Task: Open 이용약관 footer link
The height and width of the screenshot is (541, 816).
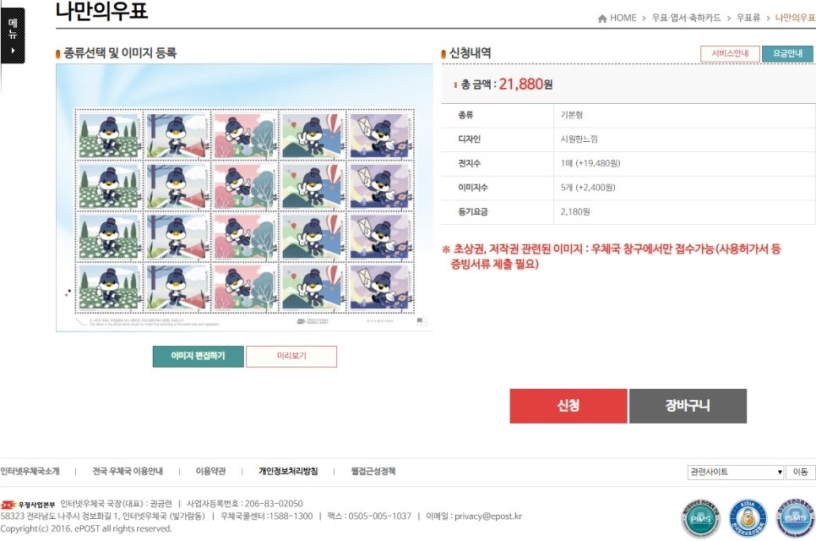Action: coord(211,471)
